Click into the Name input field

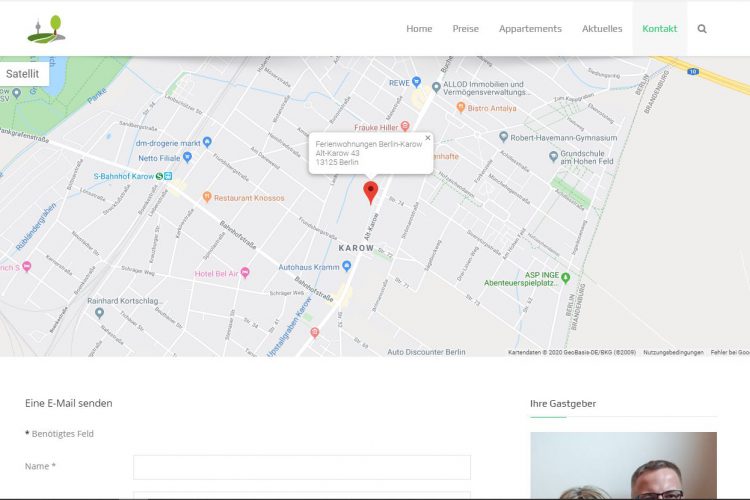(x=301, y=467)
